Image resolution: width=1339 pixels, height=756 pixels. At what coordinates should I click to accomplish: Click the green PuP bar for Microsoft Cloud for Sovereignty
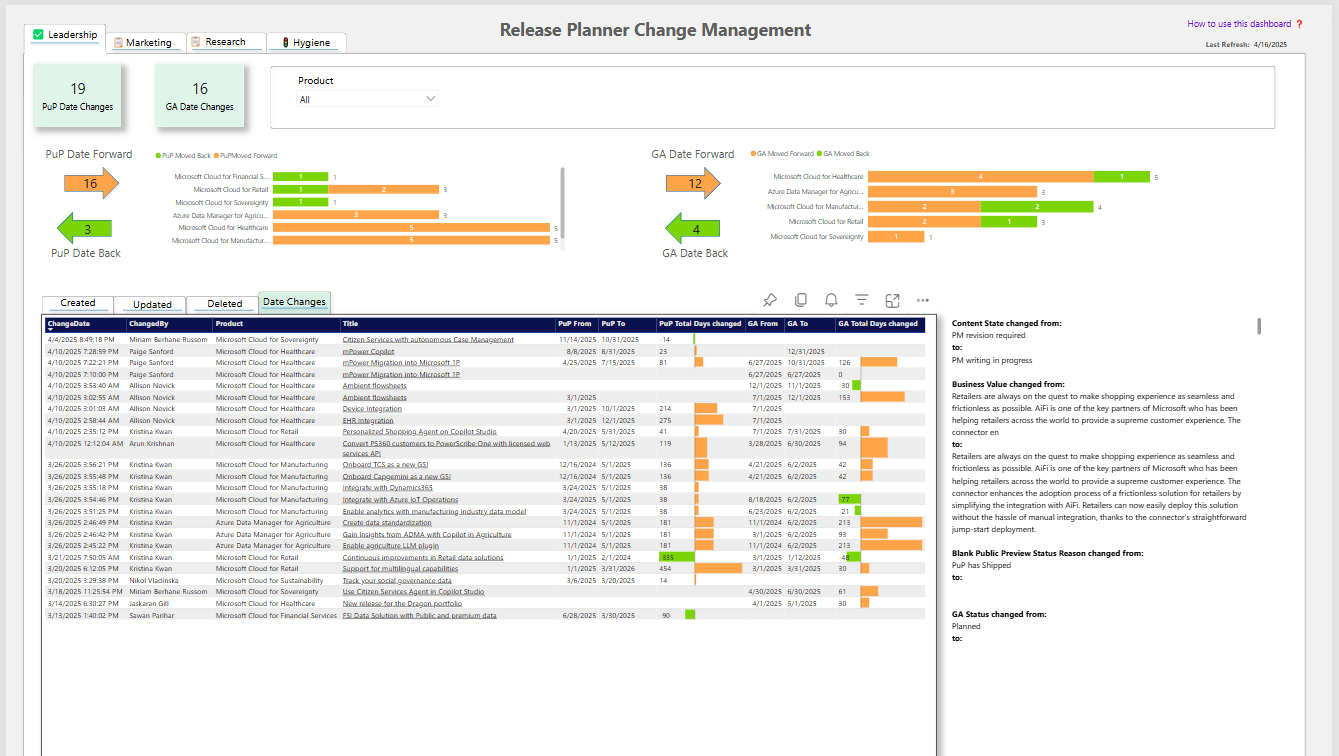pos(300,202)
